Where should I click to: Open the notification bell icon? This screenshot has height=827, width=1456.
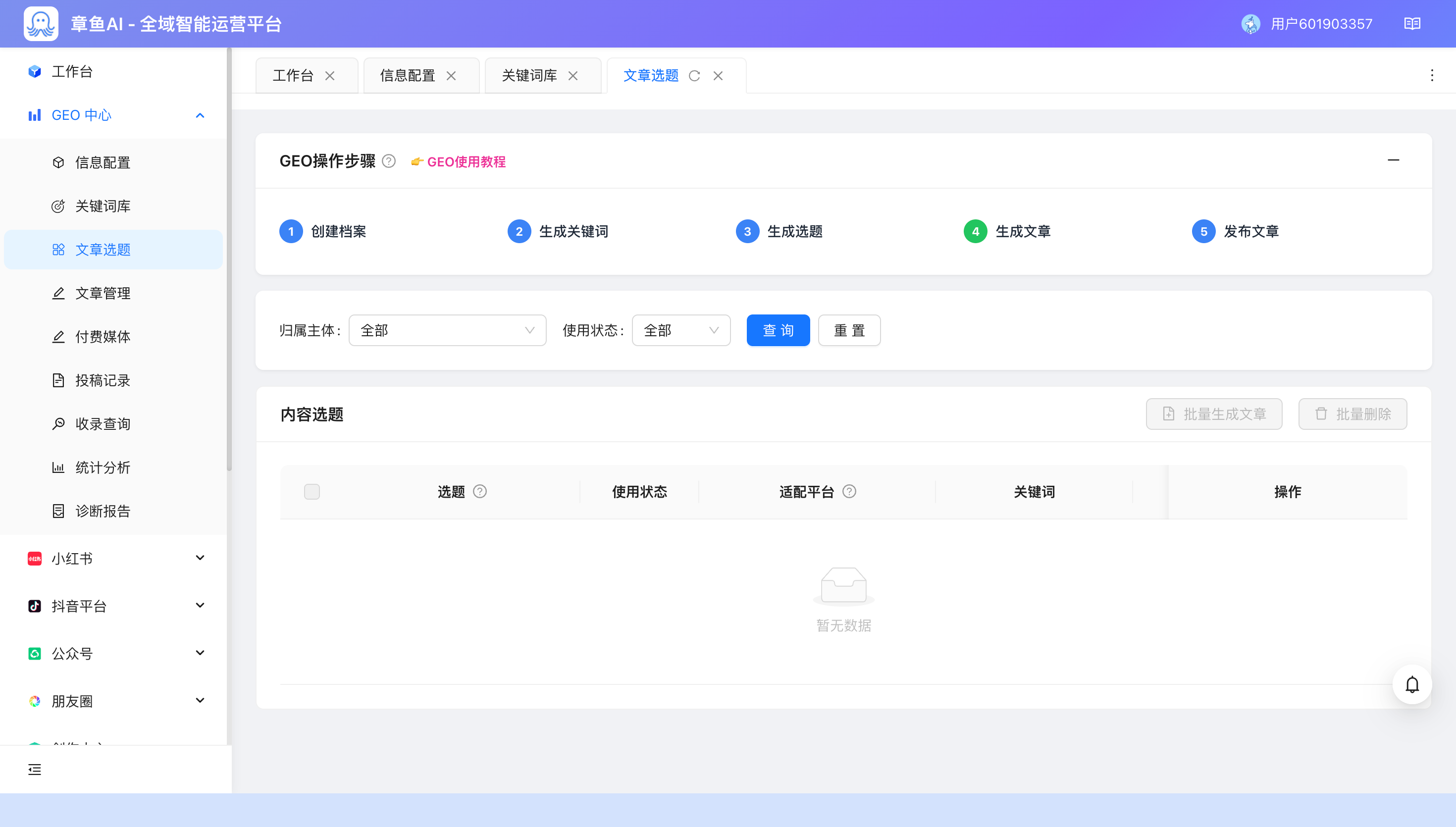[x=1412, y=684]
